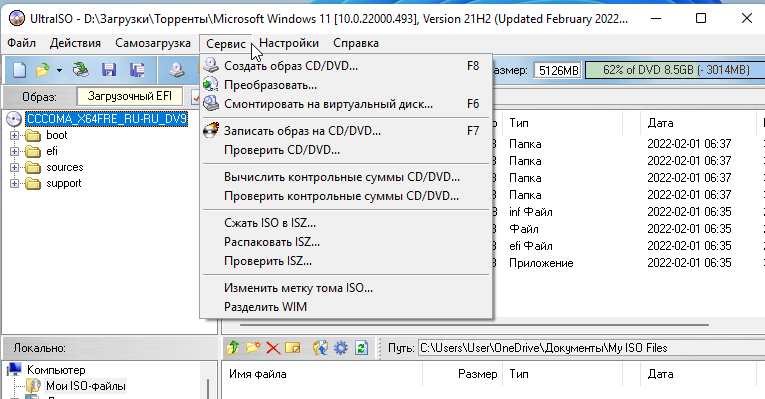The image size is (765, 399).
Task: Click the Save As double-floppy icon
Action: click(x=137, y=70)
